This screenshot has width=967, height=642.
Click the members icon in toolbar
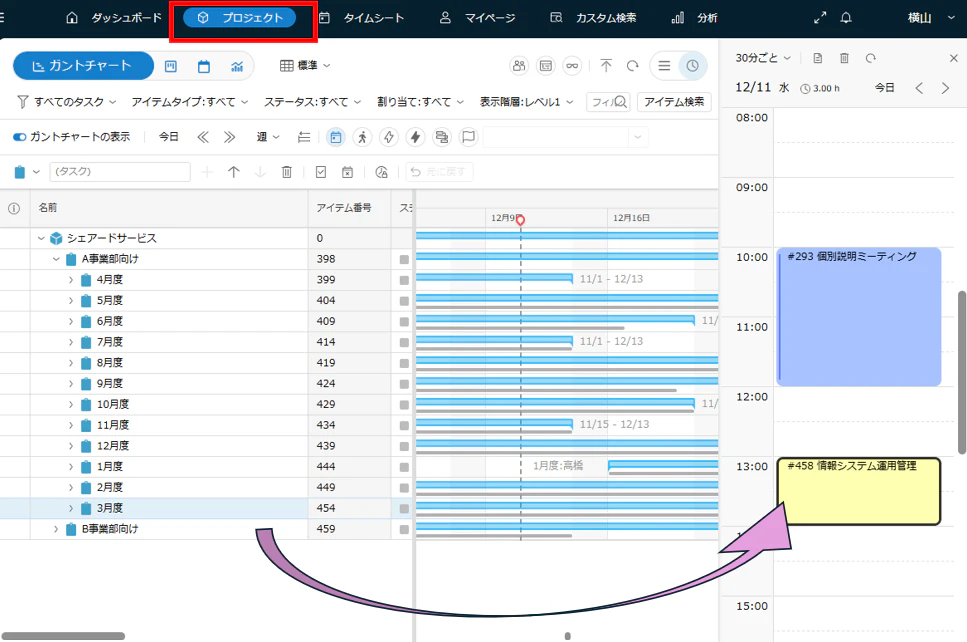click(519, 65)
